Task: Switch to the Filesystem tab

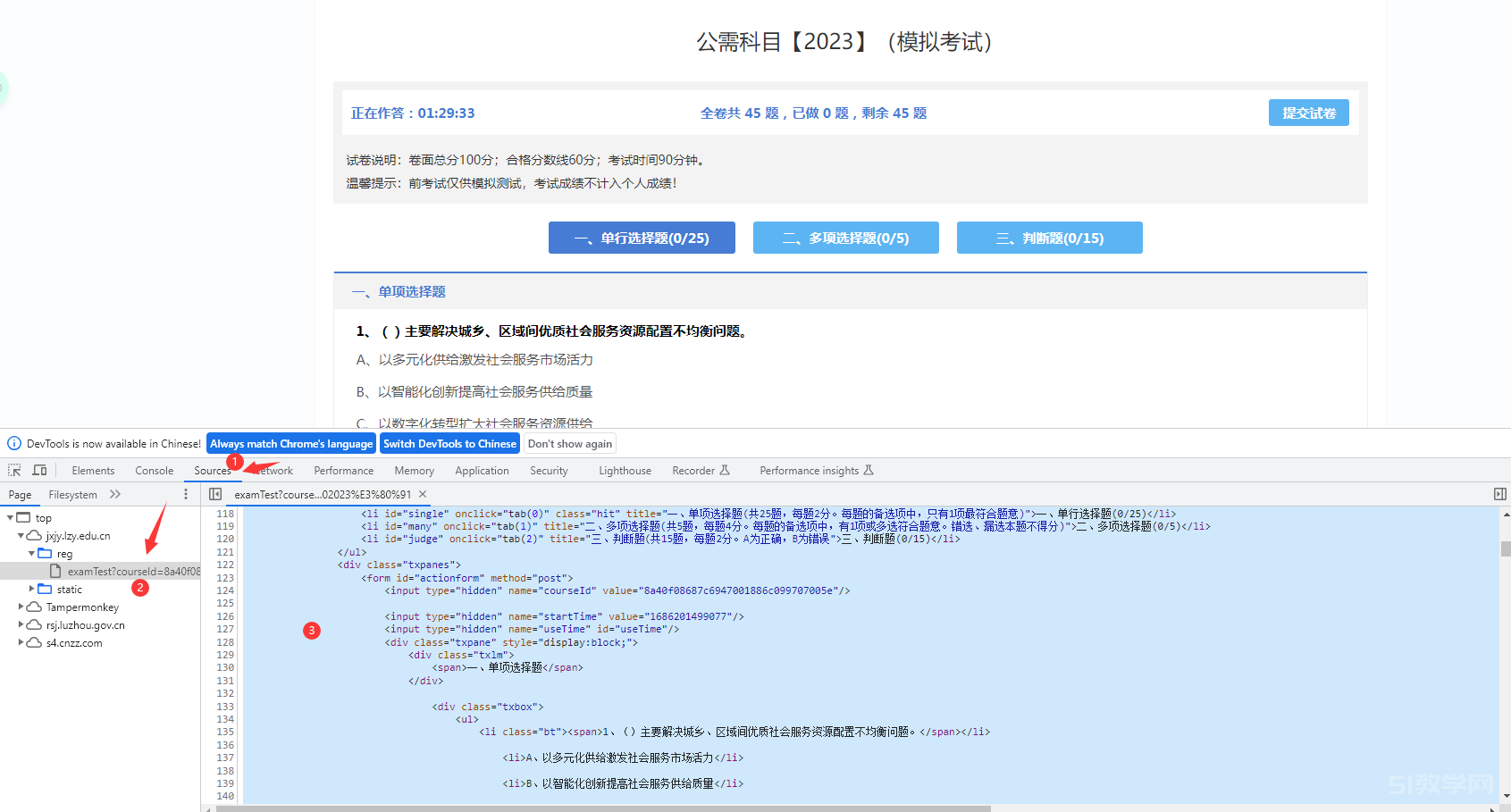Action: [x=73, y=493]
